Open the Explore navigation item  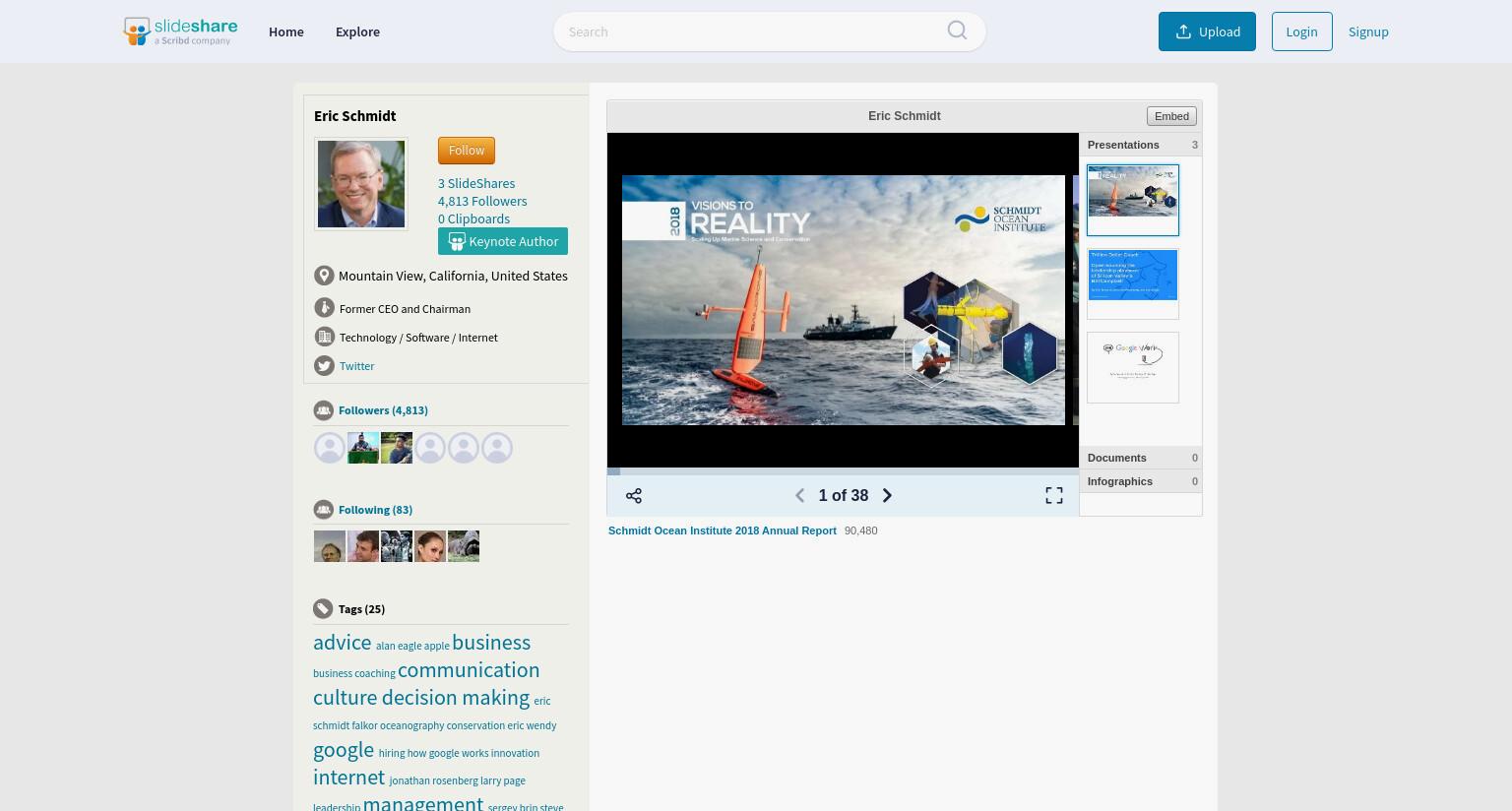(357, 31)
